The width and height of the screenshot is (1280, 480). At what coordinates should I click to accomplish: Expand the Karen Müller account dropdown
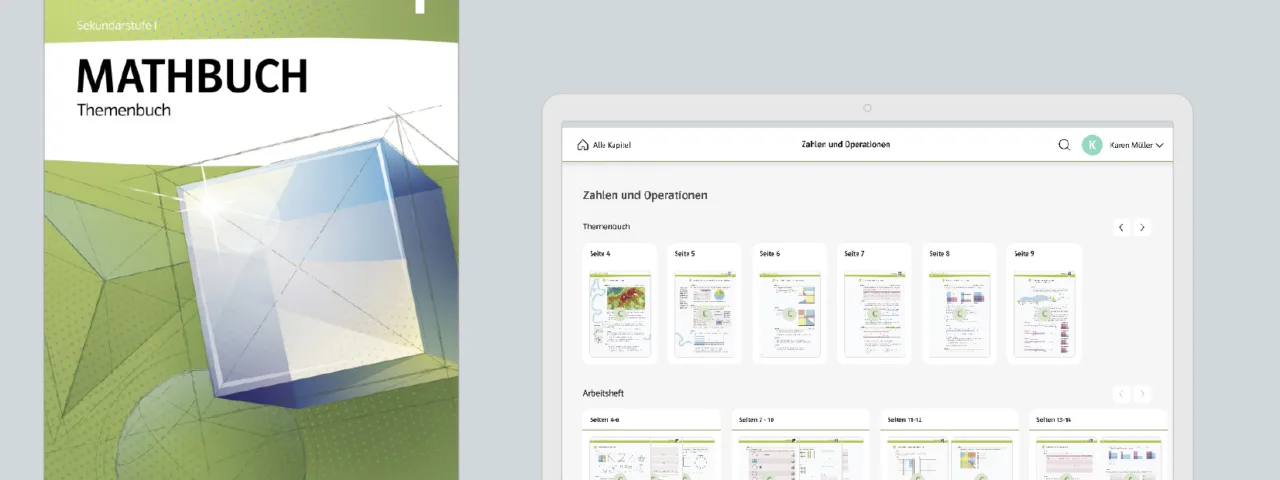point(1159,145)
